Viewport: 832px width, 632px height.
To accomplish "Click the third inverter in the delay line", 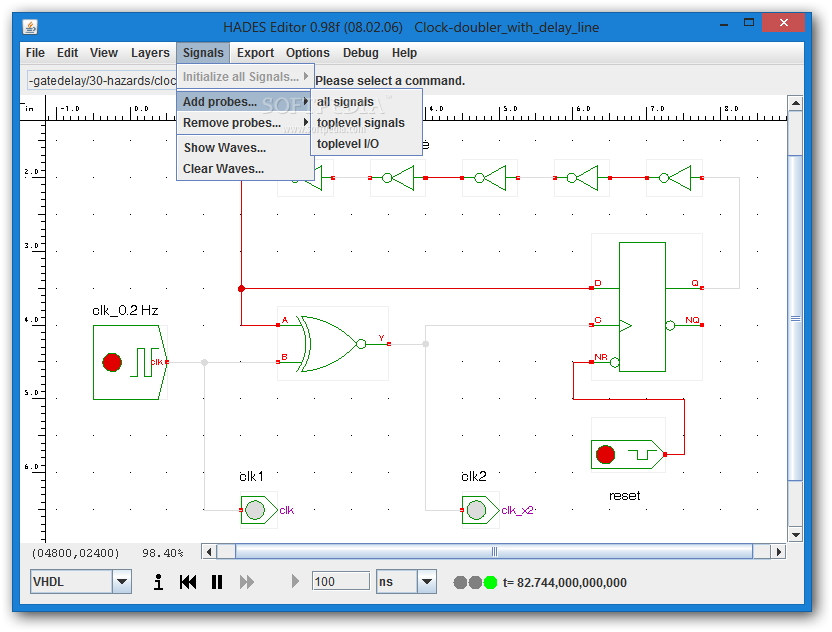I will pyautogui.click(x=490, y=178).
